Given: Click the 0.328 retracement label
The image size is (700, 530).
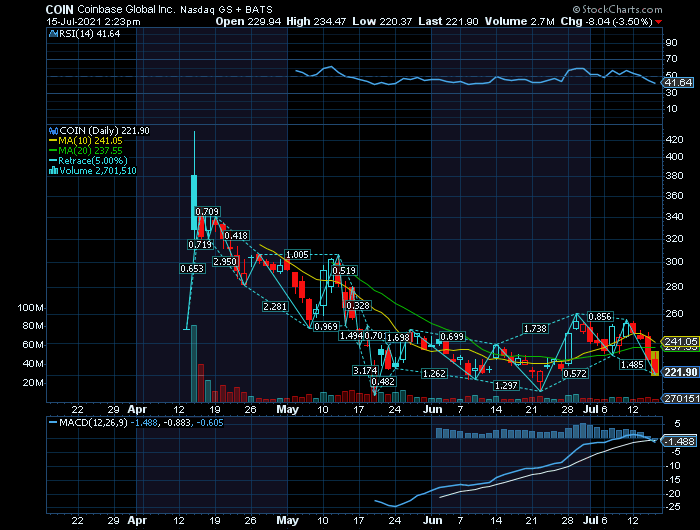Looking at the screenshot, I should (358, 305).
